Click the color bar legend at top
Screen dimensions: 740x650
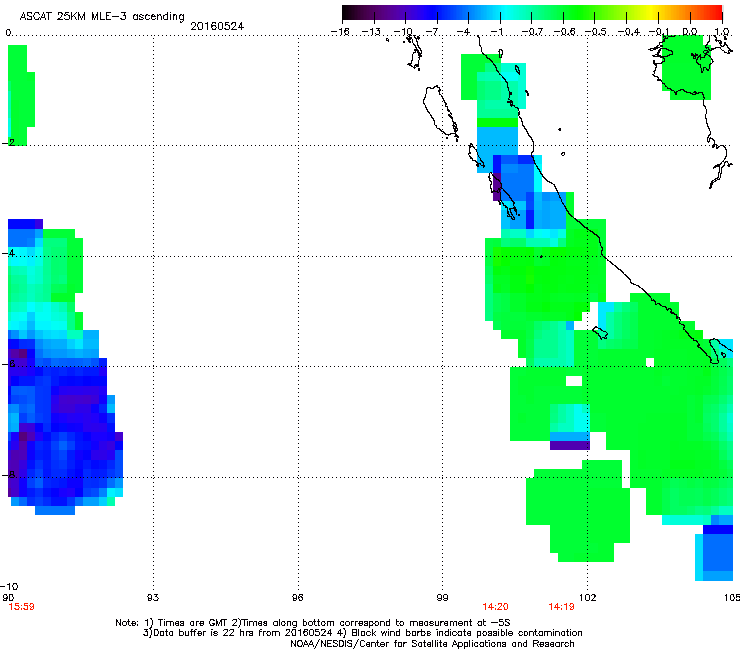(x=532, y=13)
